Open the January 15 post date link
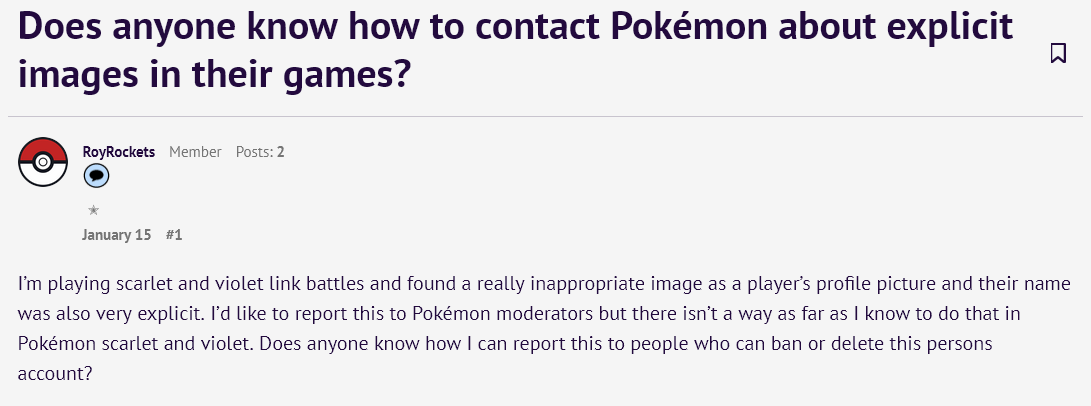 [116, 234]
